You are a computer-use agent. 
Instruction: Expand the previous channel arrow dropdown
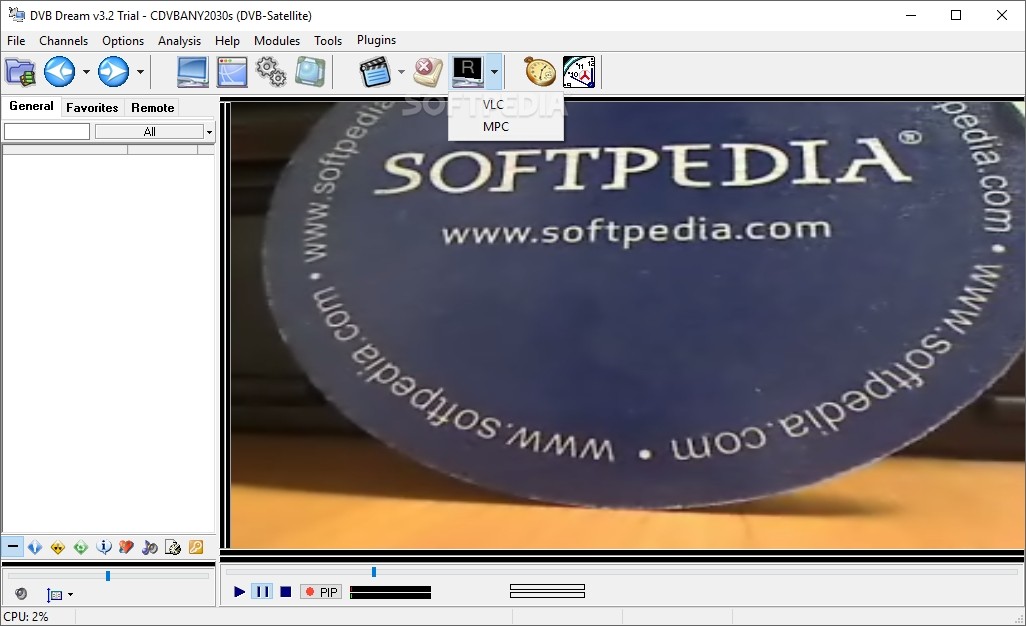point(86,72)
